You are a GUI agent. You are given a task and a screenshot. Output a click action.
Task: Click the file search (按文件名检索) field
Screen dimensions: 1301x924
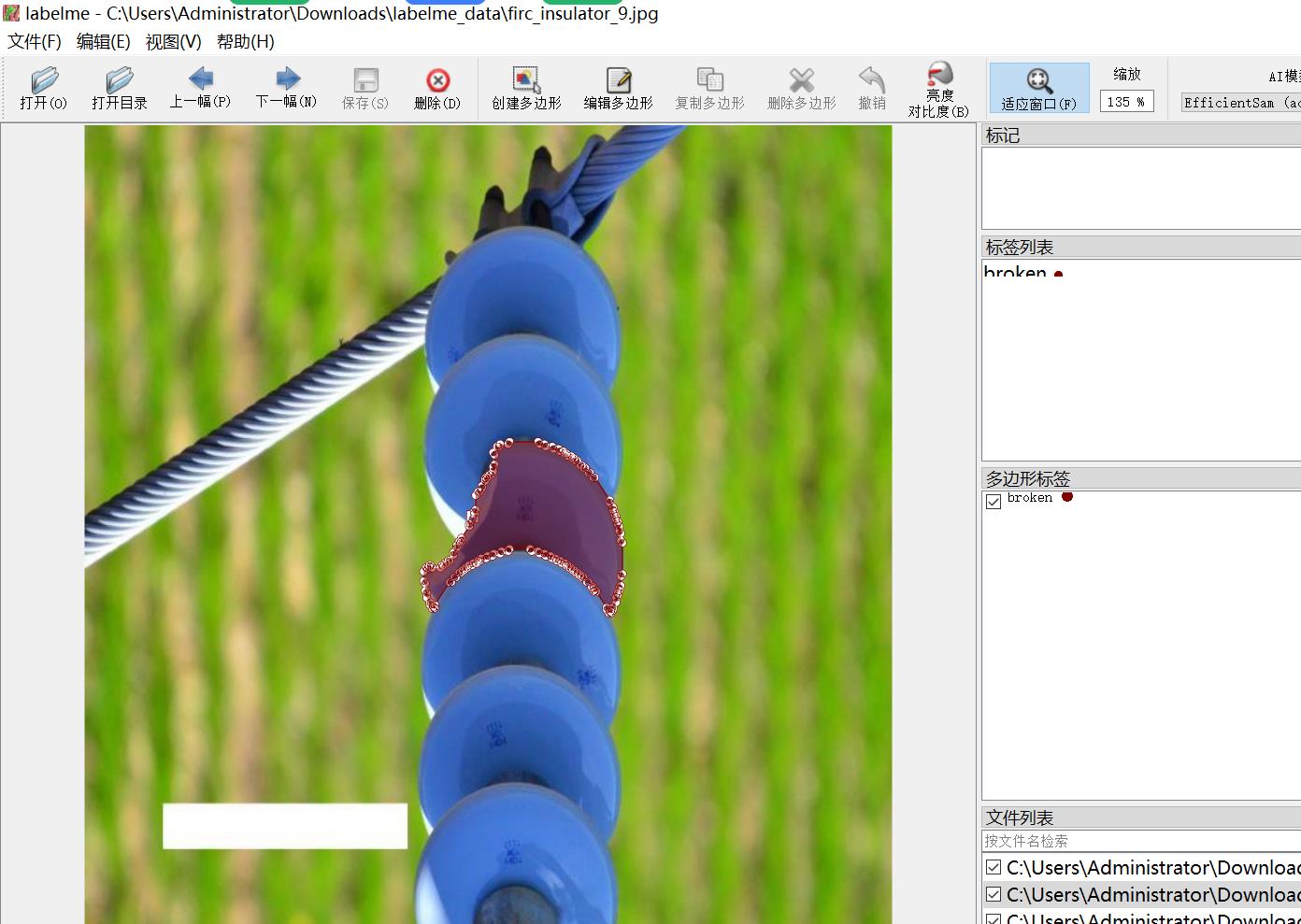pyautogui.click(x=1140, y=841)
